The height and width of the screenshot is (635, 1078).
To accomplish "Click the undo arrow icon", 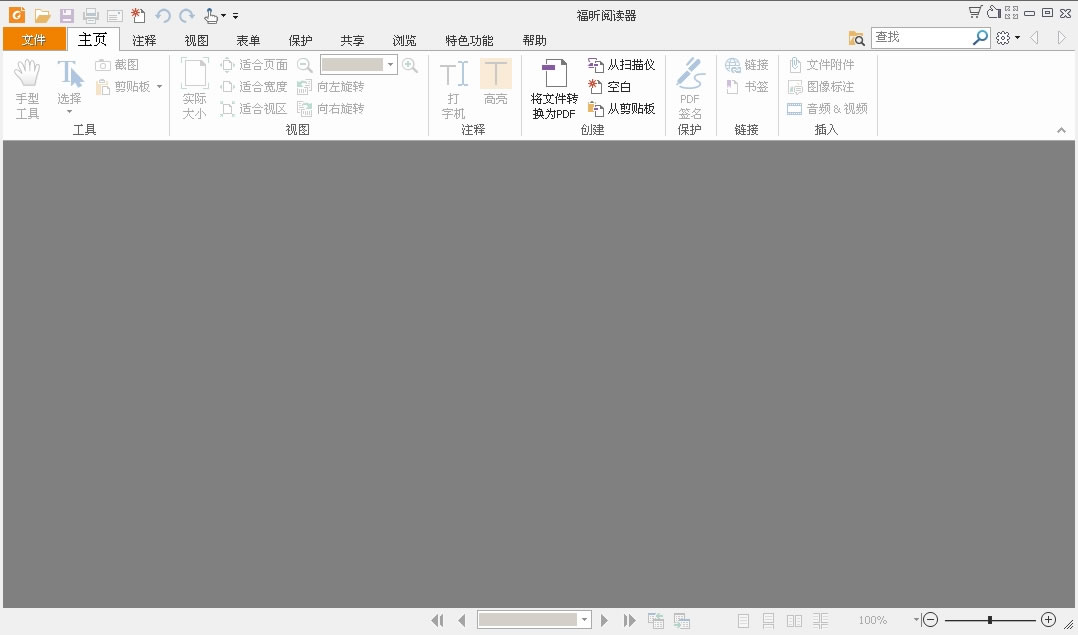I will pos(163,16).
